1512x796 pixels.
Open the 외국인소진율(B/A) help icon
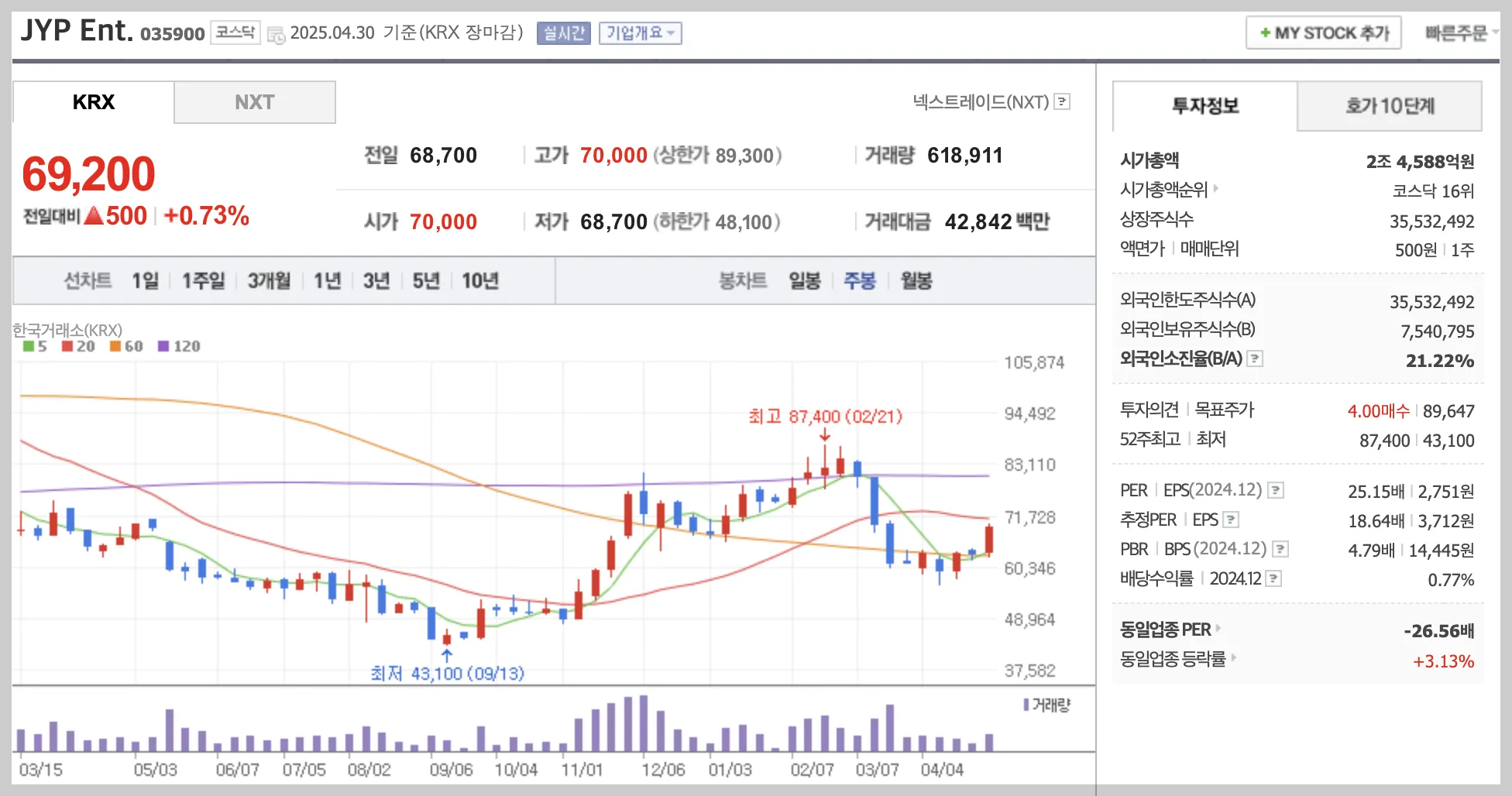pos(1256,359)
